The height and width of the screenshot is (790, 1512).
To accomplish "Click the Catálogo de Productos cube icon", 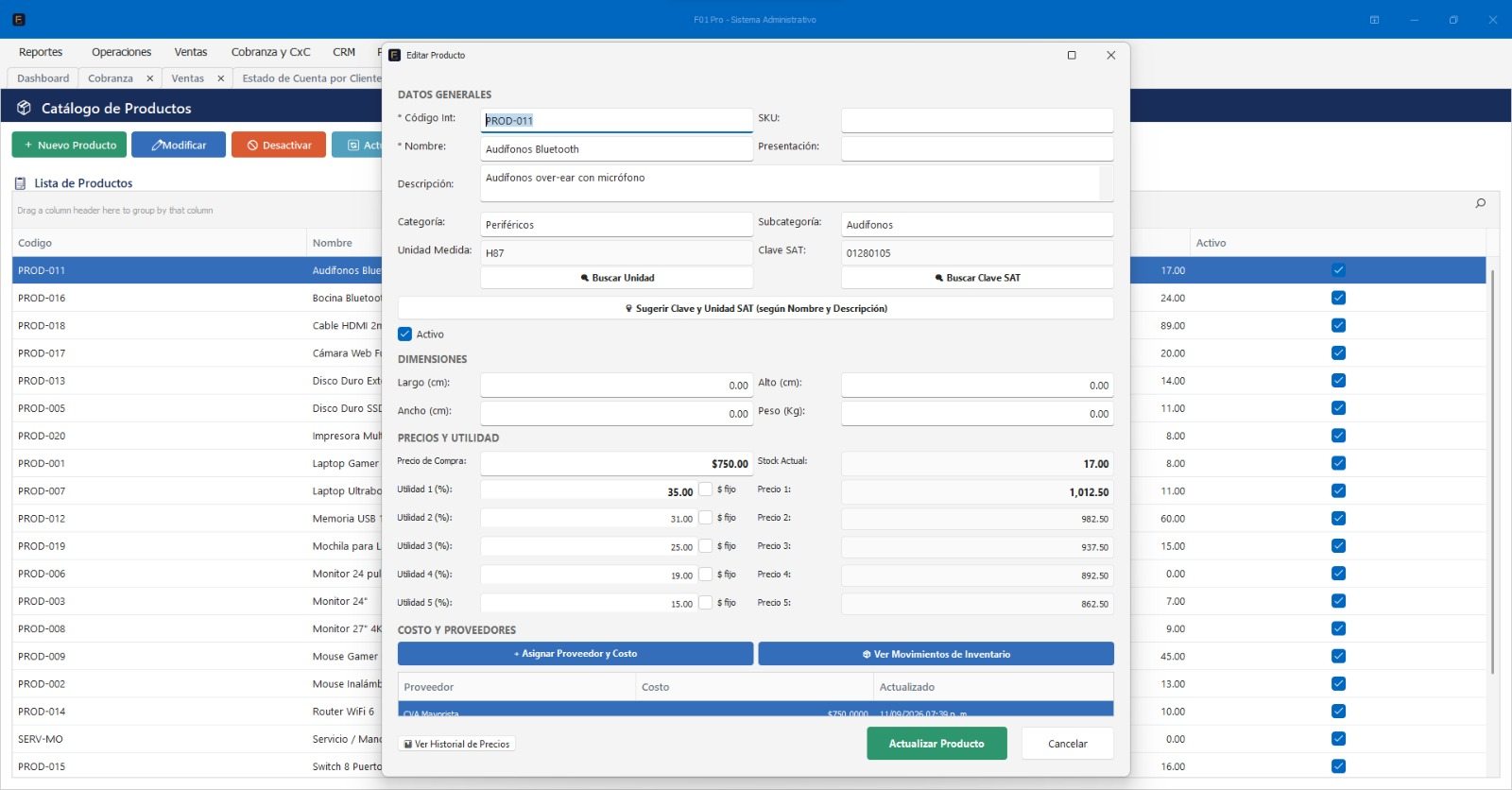I will pos(25,108).
